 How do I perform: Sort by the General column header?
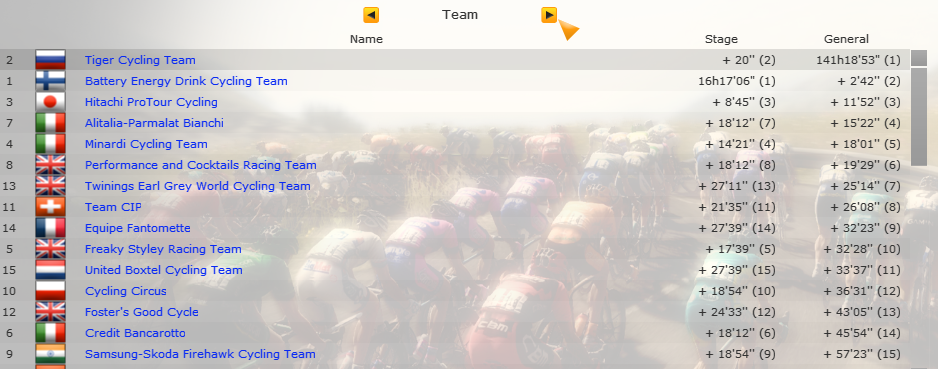tap(846, 39)
